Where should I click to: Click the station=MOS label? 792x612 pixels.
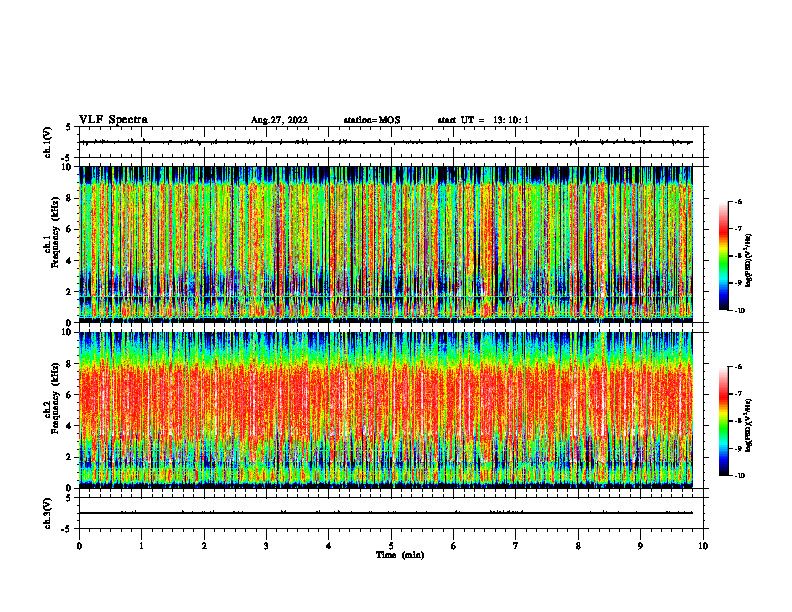tap(372, 120)
